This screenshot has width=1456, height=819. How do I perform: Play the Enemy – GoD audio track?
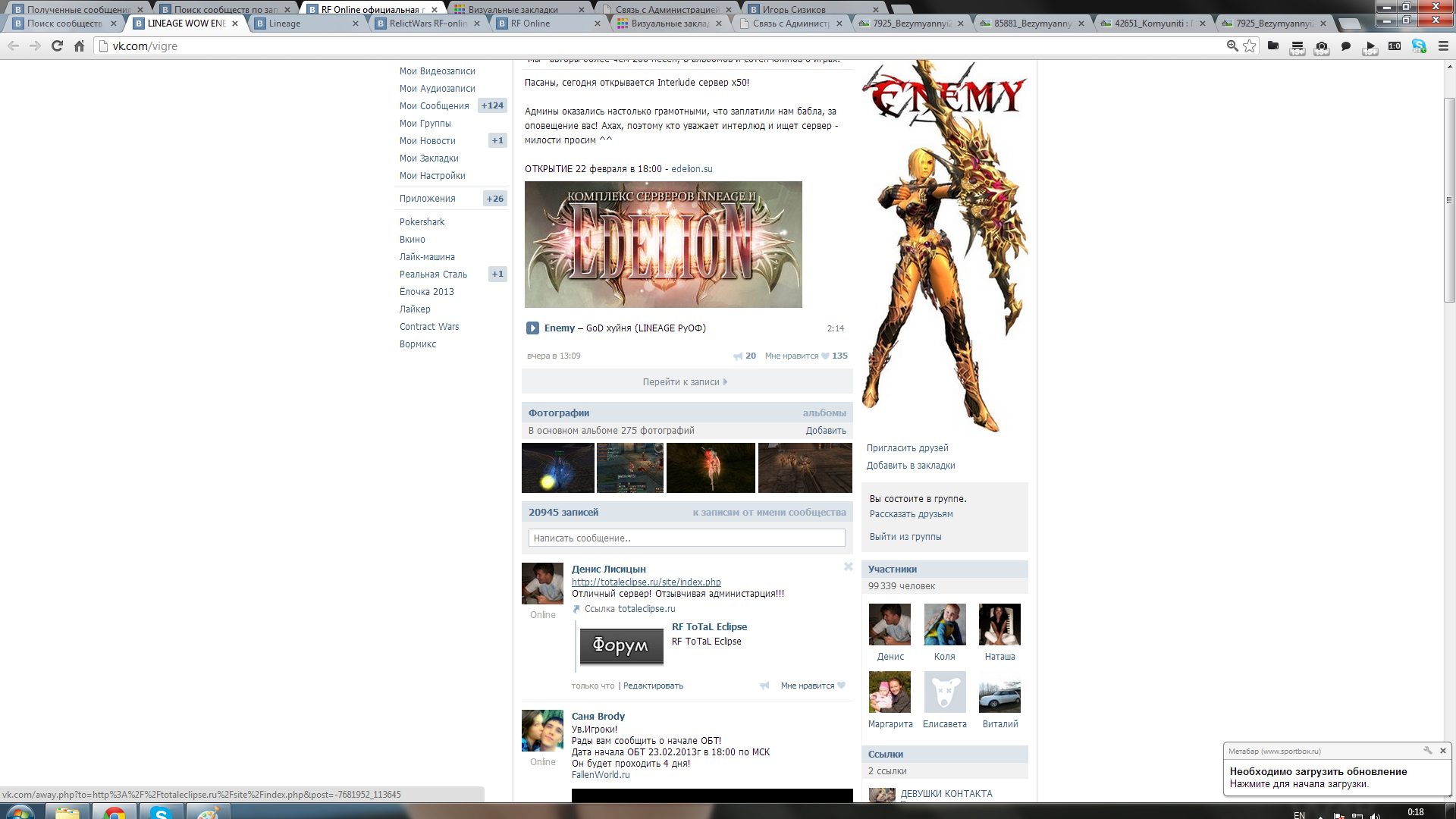(x=532, y=328)
